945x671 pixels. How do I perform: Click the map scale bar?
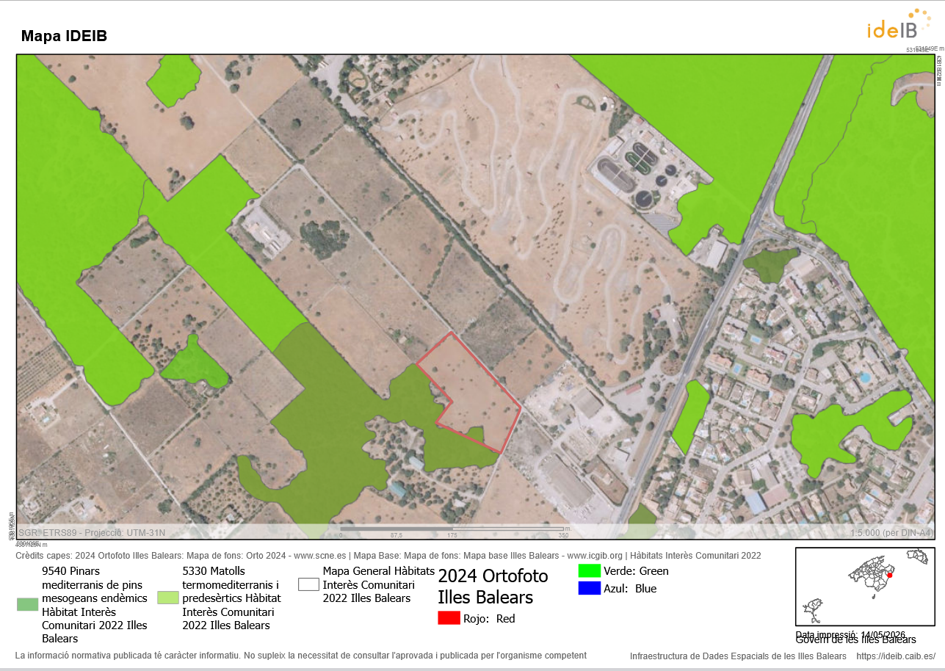point(454,532)
